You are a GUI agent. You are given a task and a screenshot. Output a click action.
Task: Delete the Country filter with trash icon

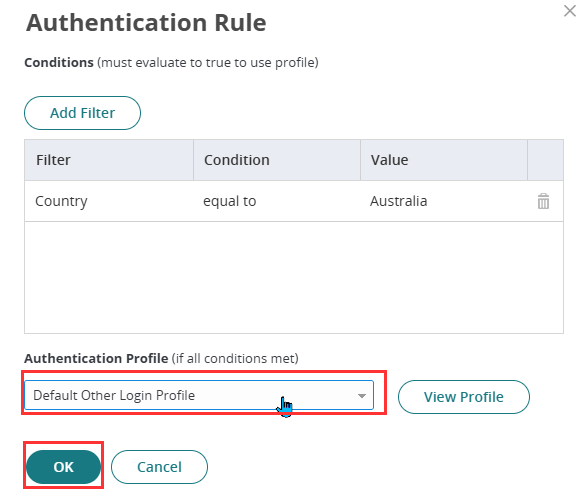[543, 201]
